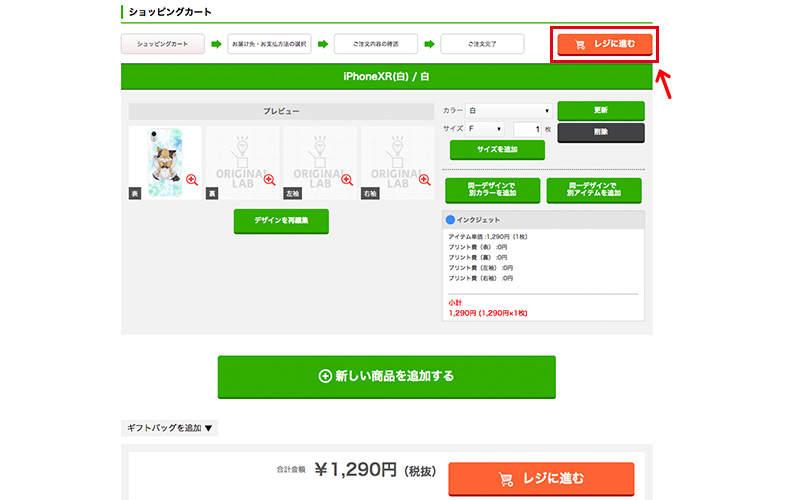
Task: Click the bottom レジに進む checkout button
Action: (541, 479)
